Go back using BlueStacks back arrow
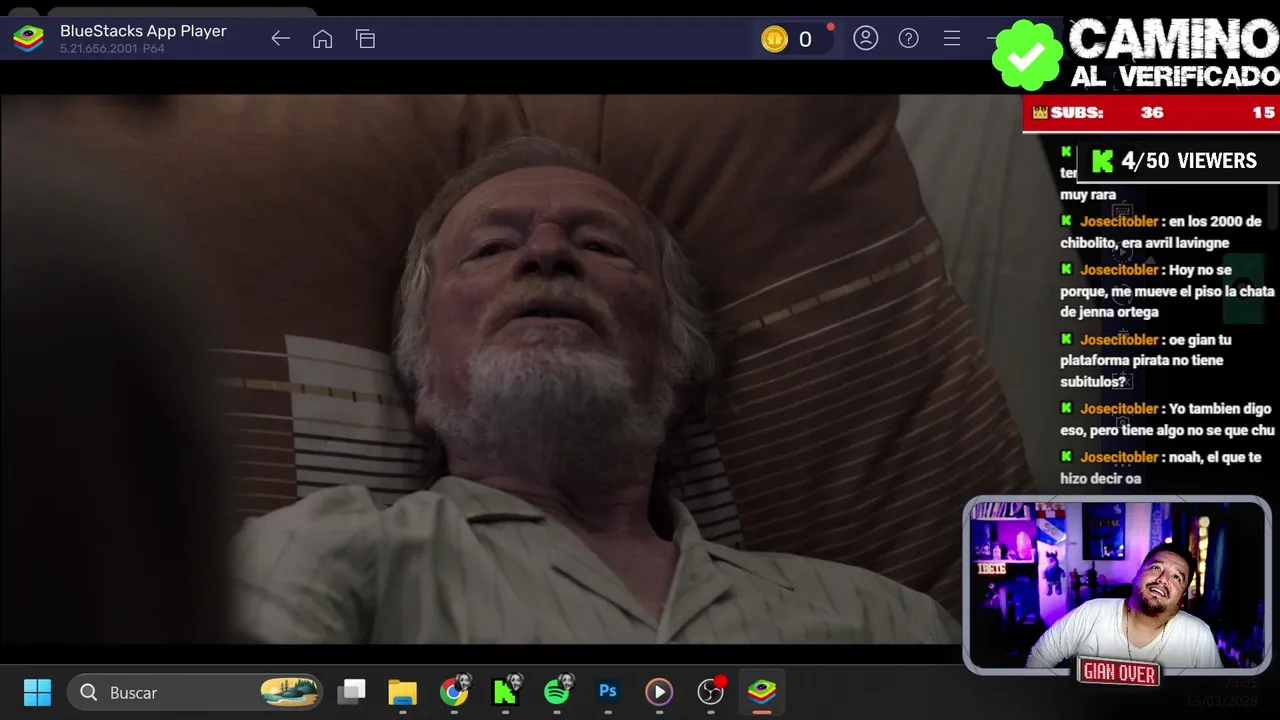 point(280,39)
